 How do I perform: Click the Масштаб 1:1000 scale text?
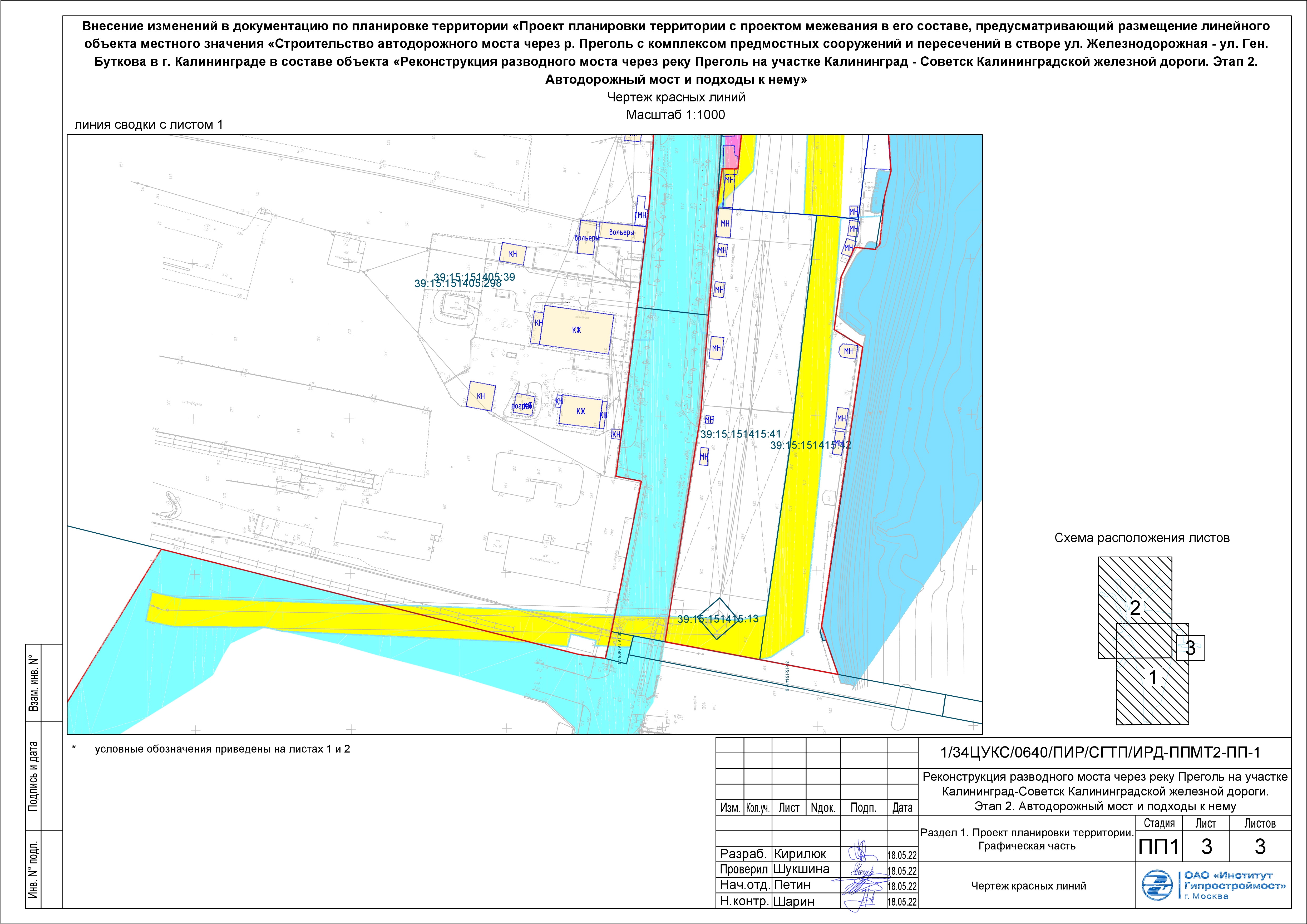(675, 114)
